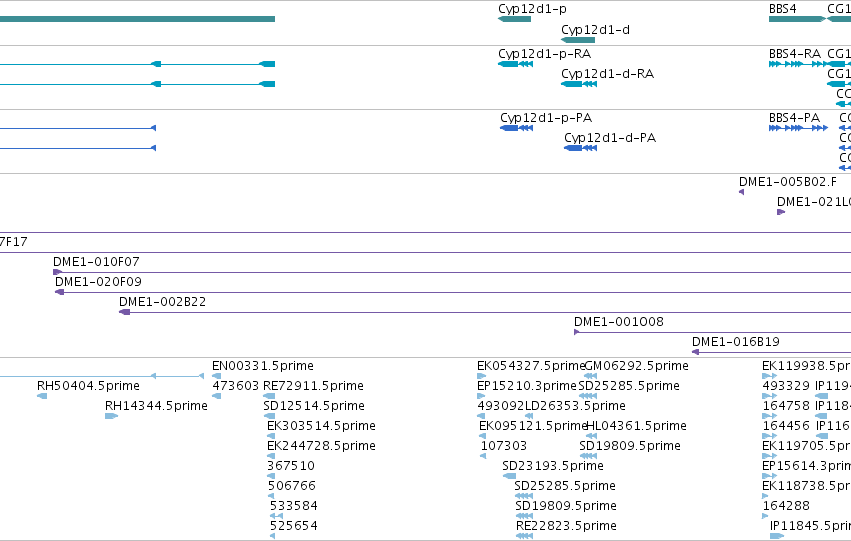Select the DME1-001O08 clone label
Screen dimensions: 851x541
(619, 322)
